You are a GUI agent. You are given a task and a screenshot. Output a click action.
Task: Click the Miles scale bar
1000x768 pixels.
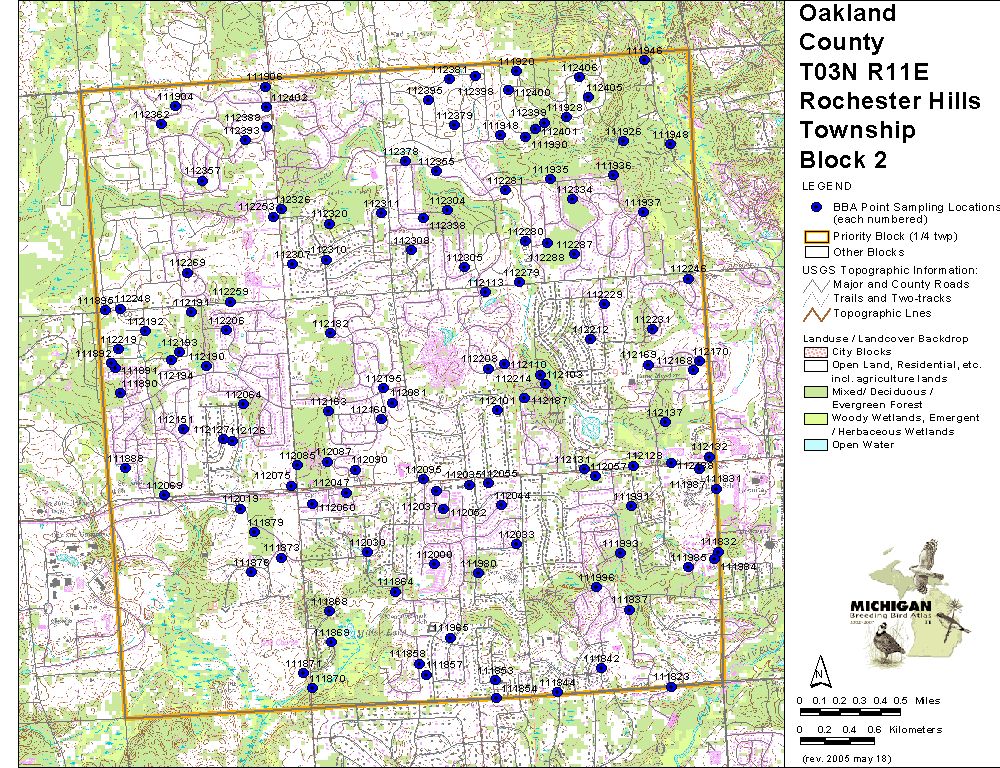838,711
